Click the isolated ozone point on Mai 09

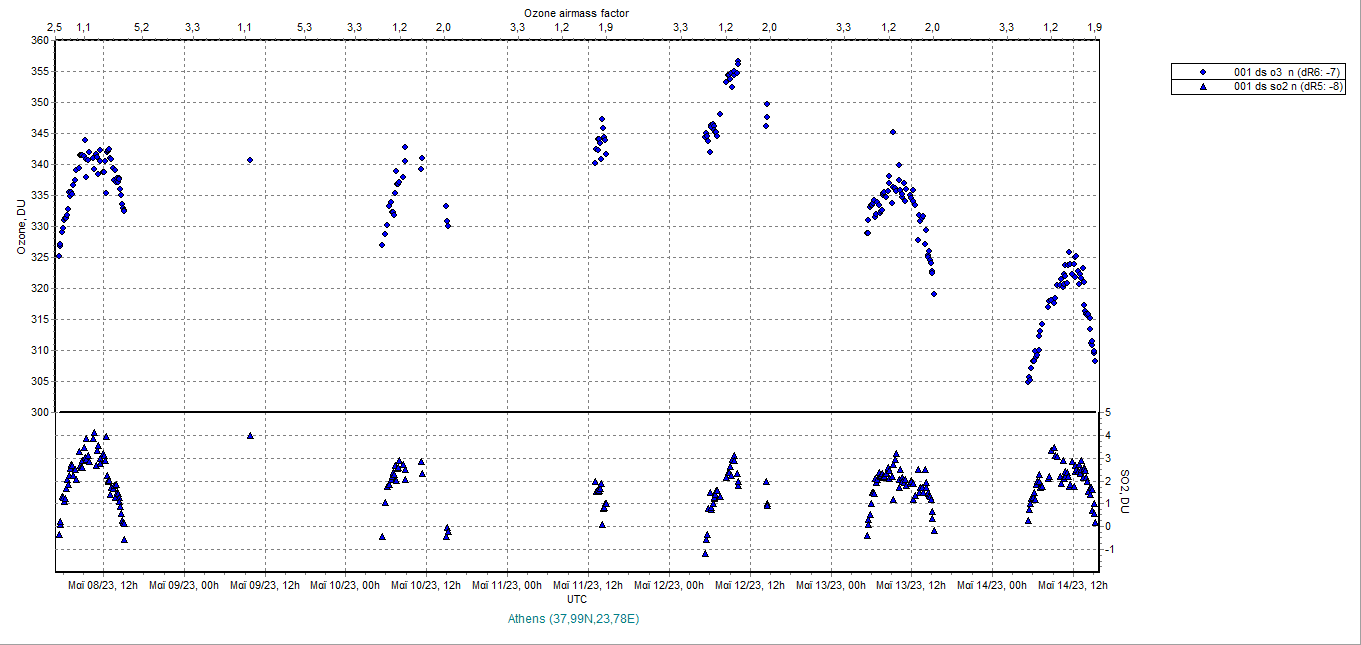250,160
